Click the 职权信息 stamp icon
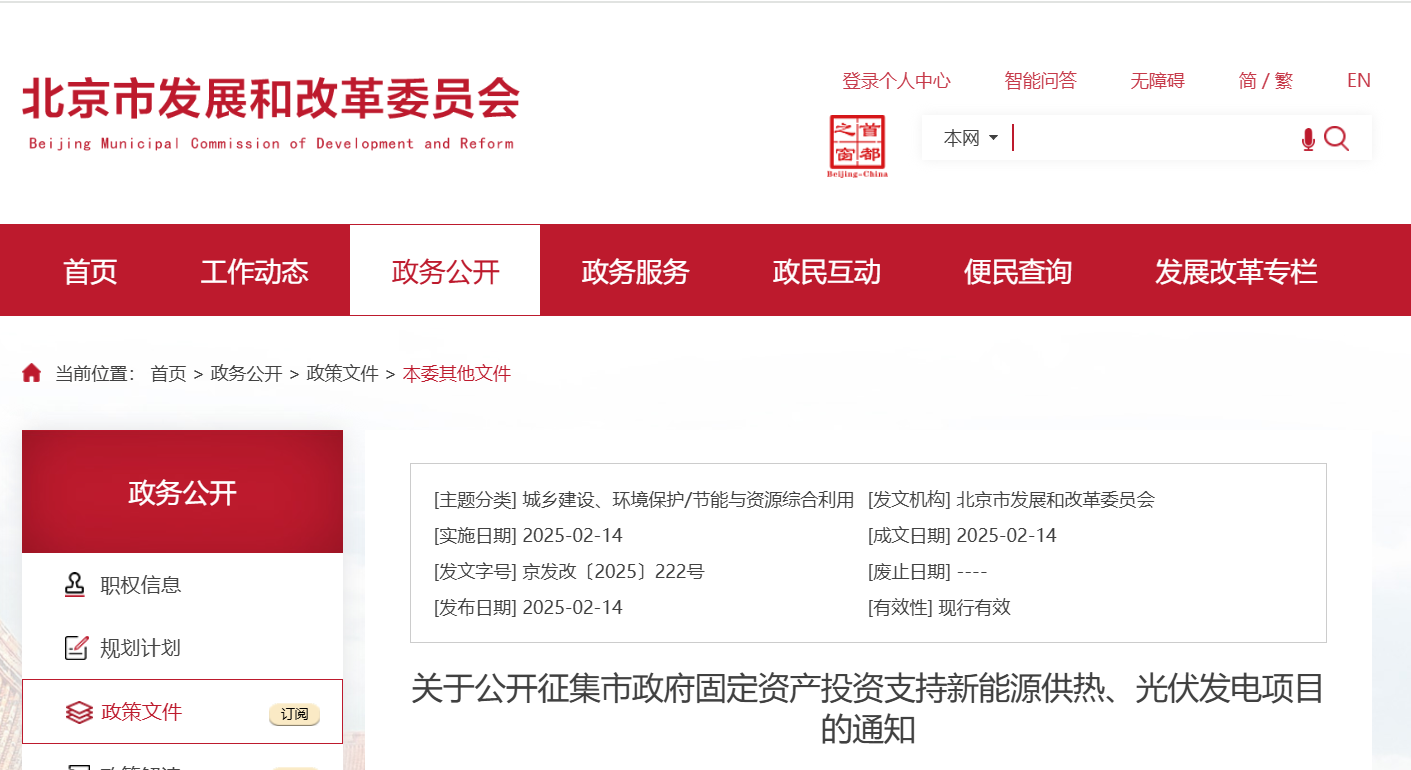The height and width of the screenshot is (770, 1411). 75,585
